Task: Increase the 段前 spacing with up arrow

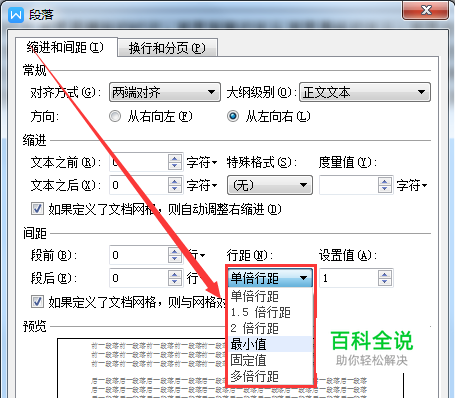Action: tap(175, 251)
